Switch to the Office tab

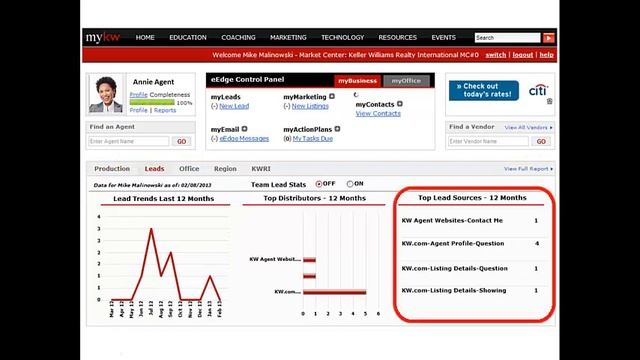pyautogui.click(x=189, y=169)
